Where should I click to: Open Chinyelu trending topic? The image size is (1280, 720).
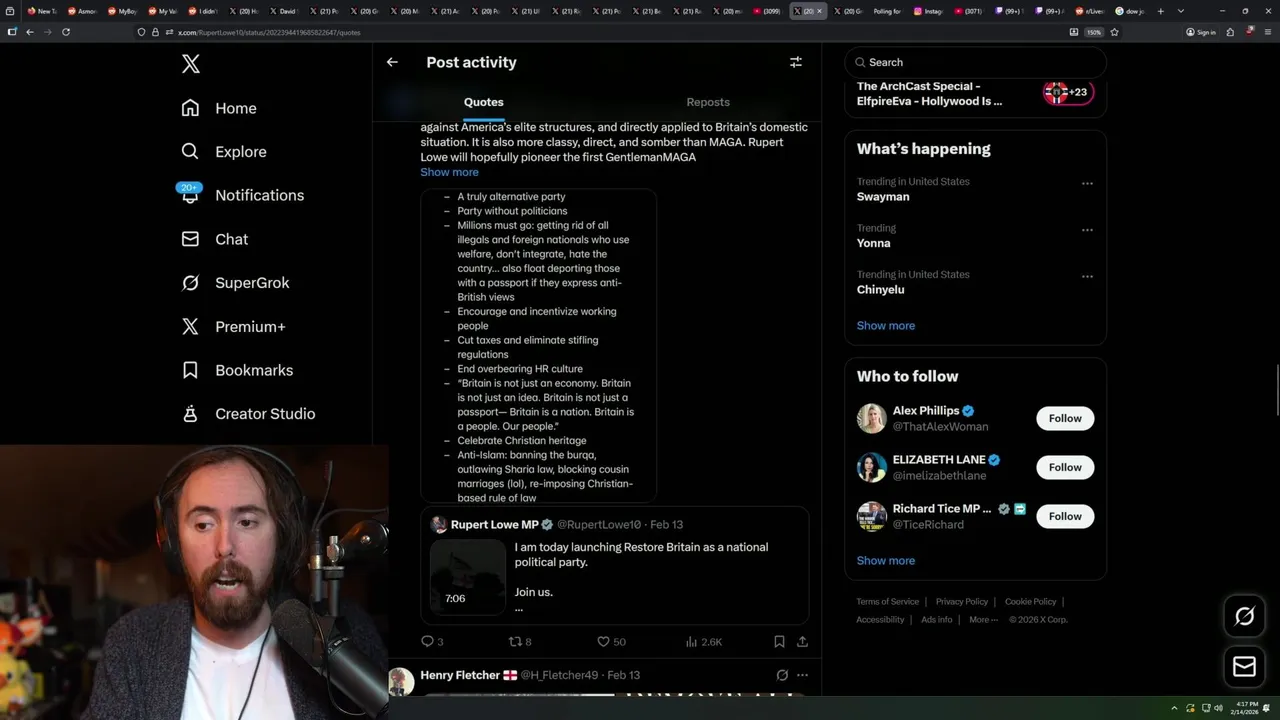[x=881, y=290]
